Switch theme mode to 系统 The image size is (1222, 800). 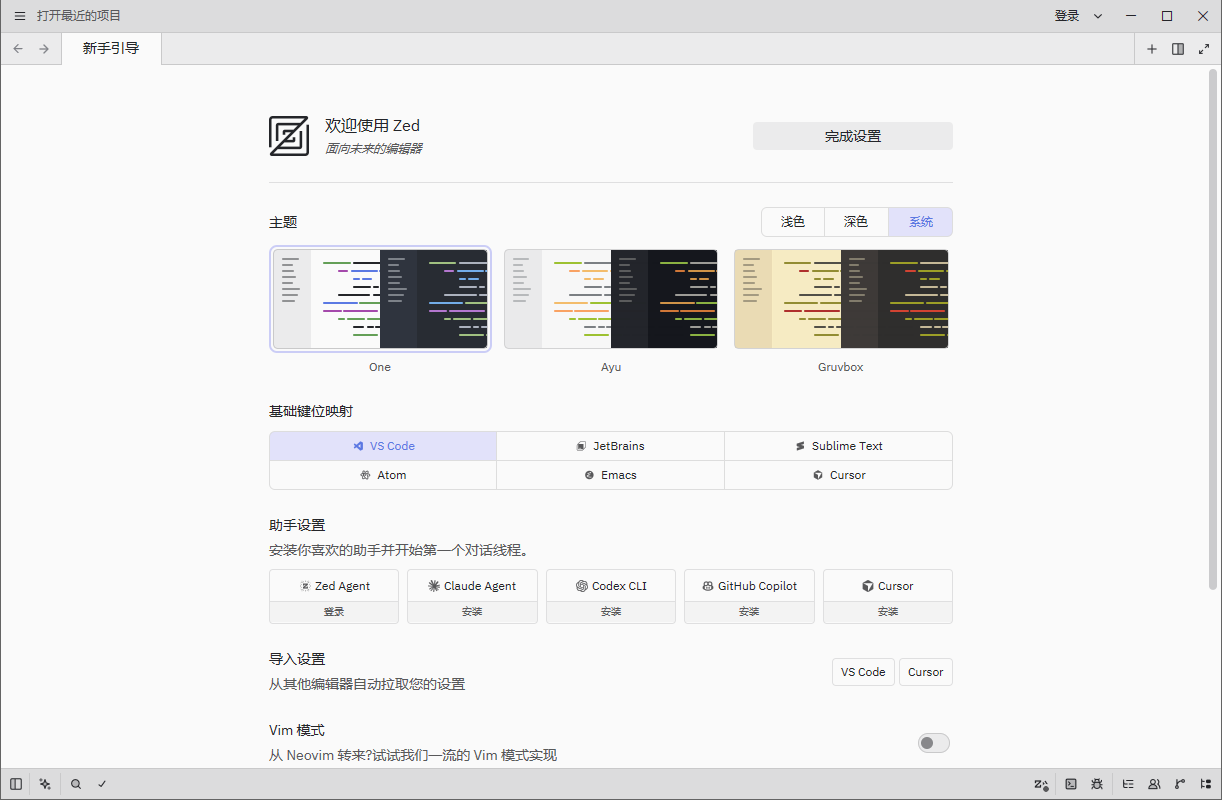(921, 222)
